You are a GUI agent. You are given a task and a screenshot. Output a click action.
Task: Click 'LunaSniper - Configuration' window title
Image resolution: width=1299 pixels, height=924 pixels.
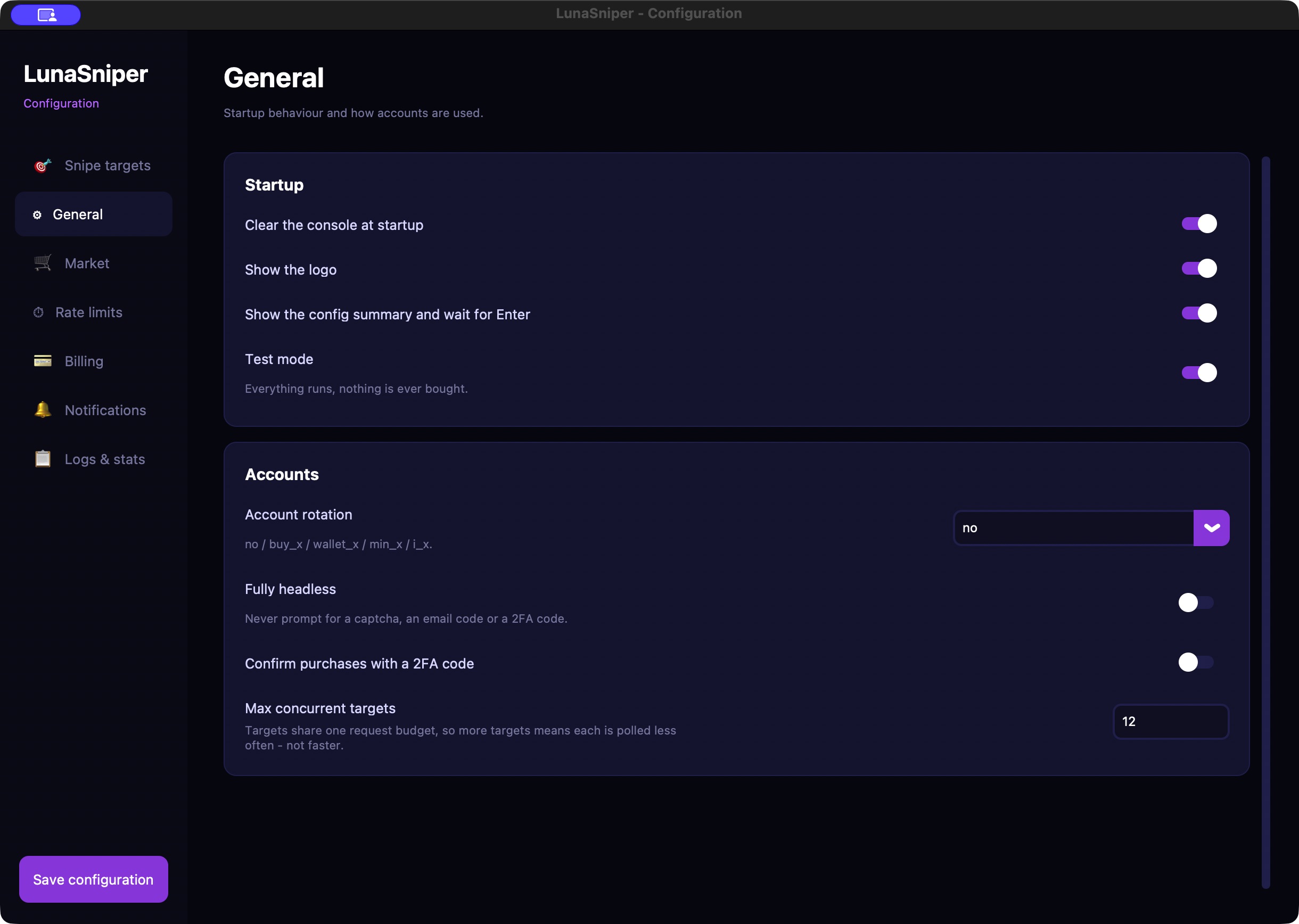click(x=648, y=13)
